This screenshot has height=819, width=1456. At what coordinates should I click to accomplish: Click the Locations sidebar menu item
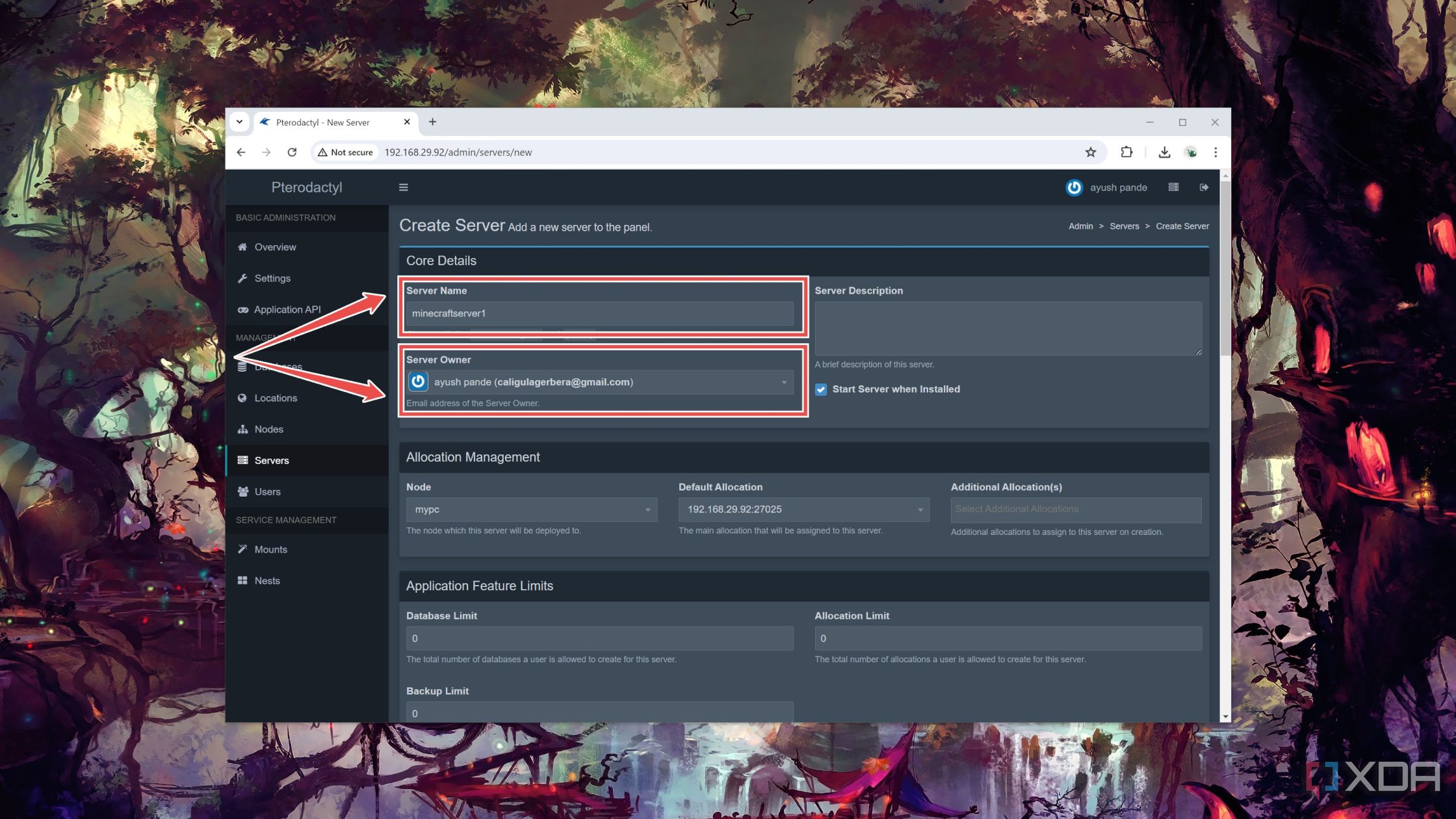click(x=275, y=397)
